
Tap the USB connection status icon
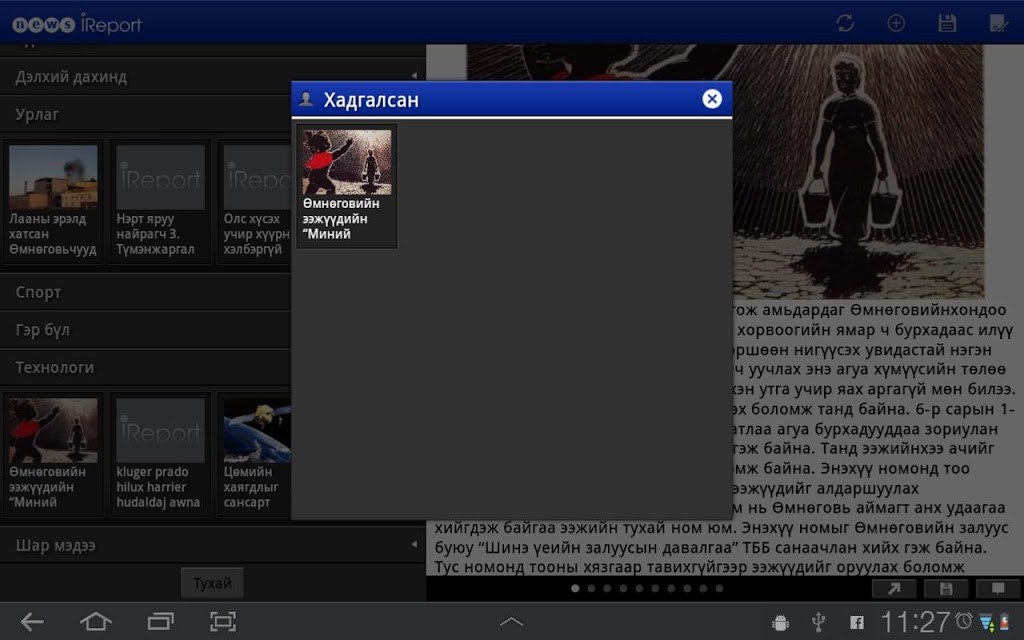[818, 623]
